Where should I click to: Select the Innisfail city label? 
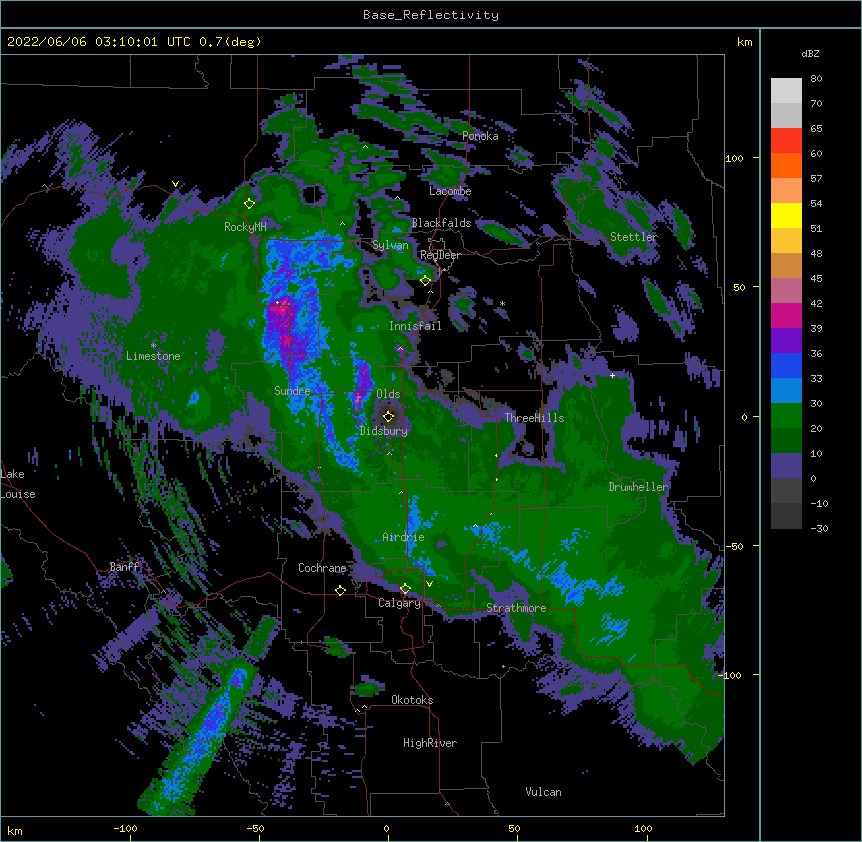415,326
